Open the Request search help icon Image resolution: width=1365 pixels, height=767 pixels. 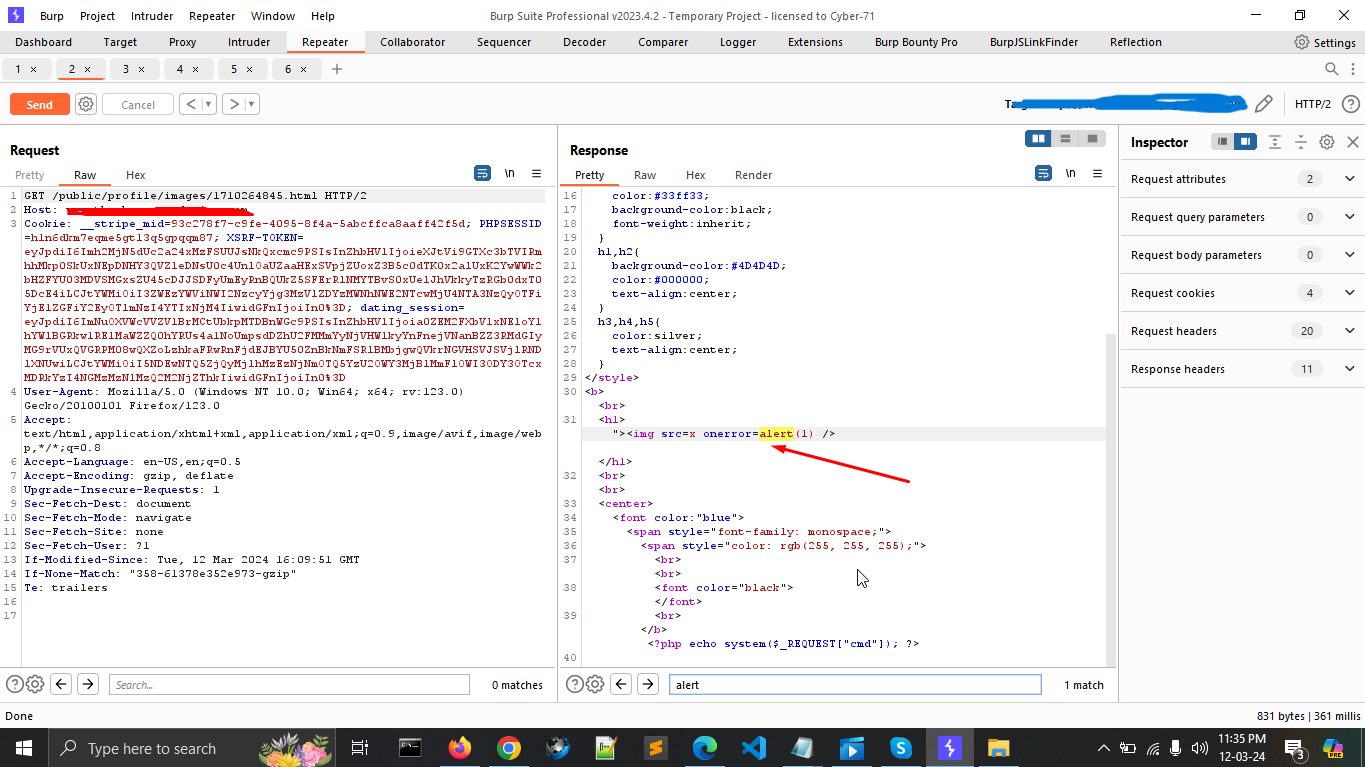(15, 684)
